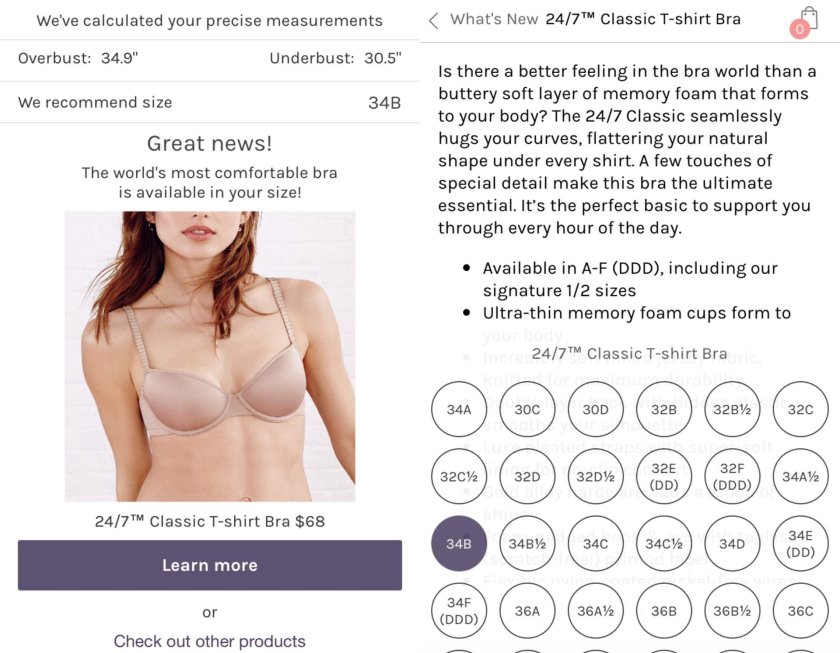This screenshot has height=653, width=840.
Task: Select size 34A circle
Action: (459, 409)
